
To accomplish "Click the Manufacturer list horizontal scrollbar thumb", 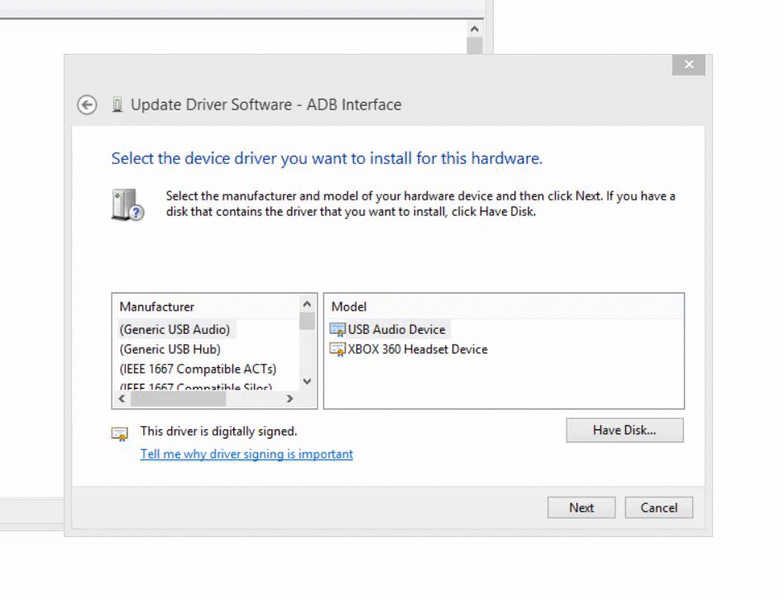I will 178,398.
